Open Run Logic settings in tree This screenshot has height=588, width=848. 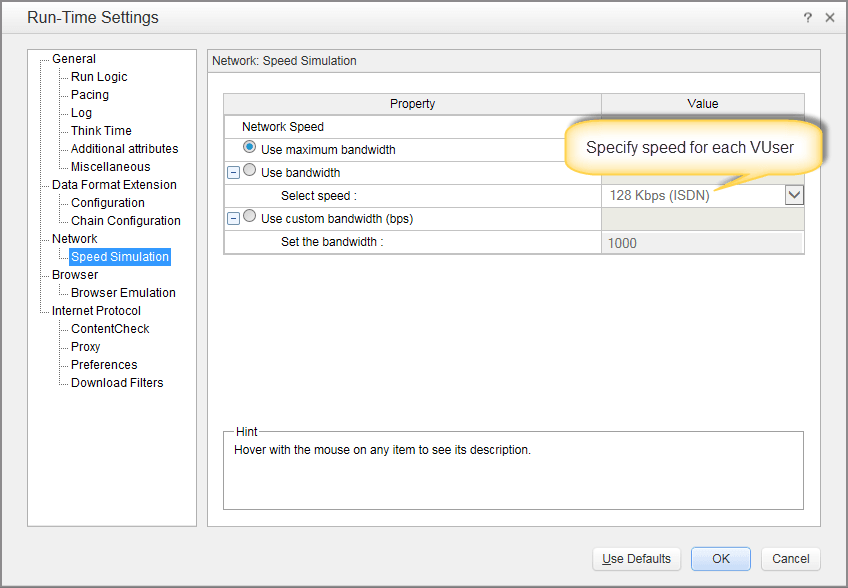[x=99, y=77]
